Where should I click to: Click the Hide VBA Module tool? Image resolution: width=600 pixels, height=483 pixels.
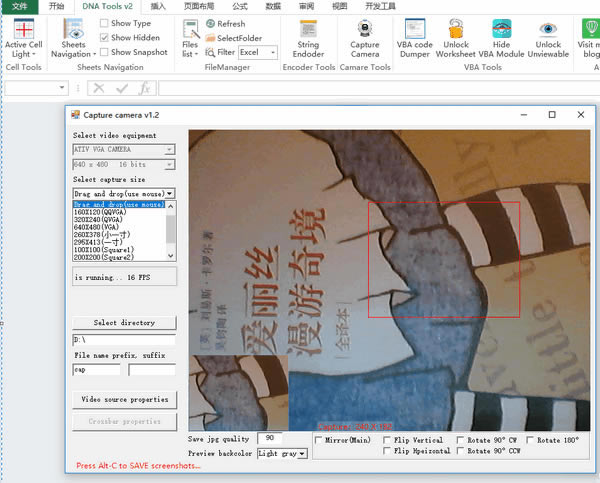click(501, 39)
